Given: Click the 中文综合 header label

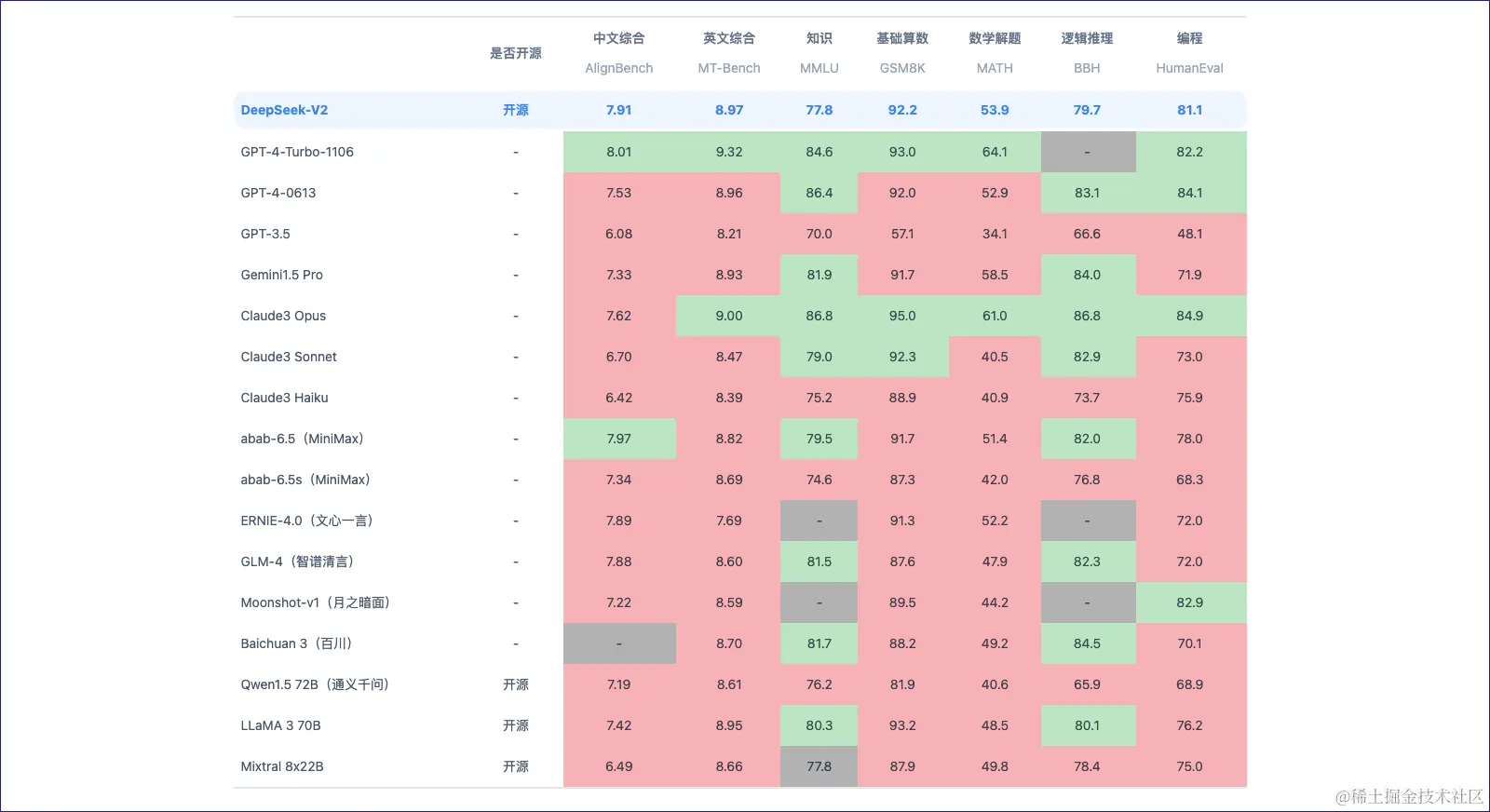Looking at the screenshot, I should coord(618,38).
